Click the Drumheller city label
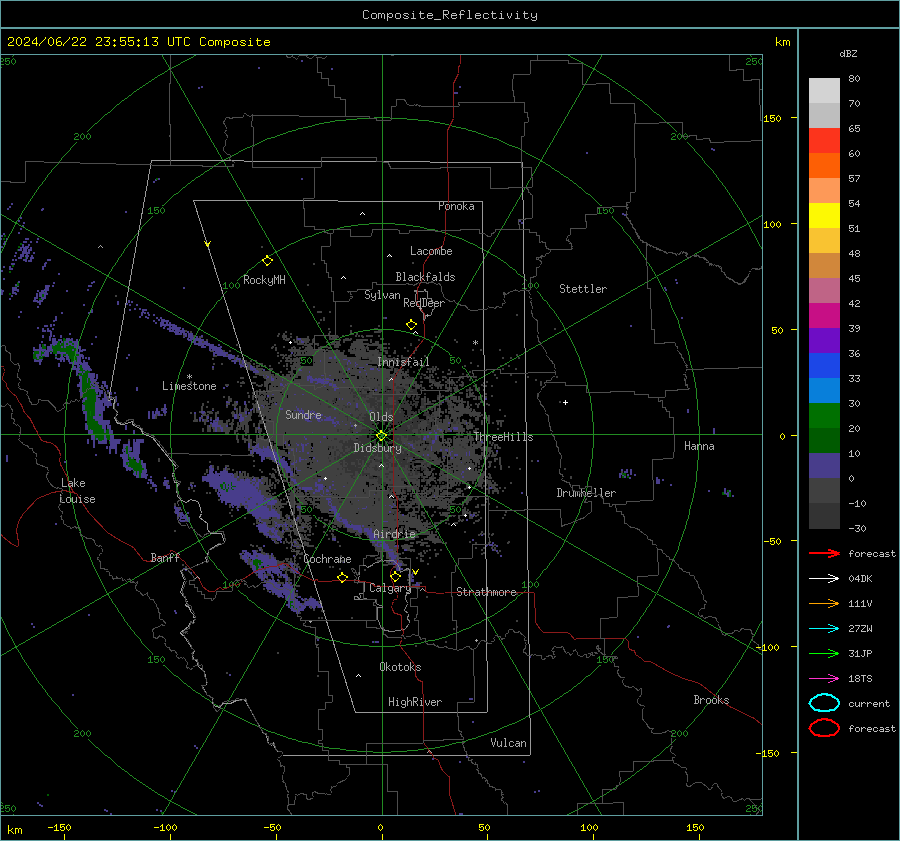 (x=586, y=493)
